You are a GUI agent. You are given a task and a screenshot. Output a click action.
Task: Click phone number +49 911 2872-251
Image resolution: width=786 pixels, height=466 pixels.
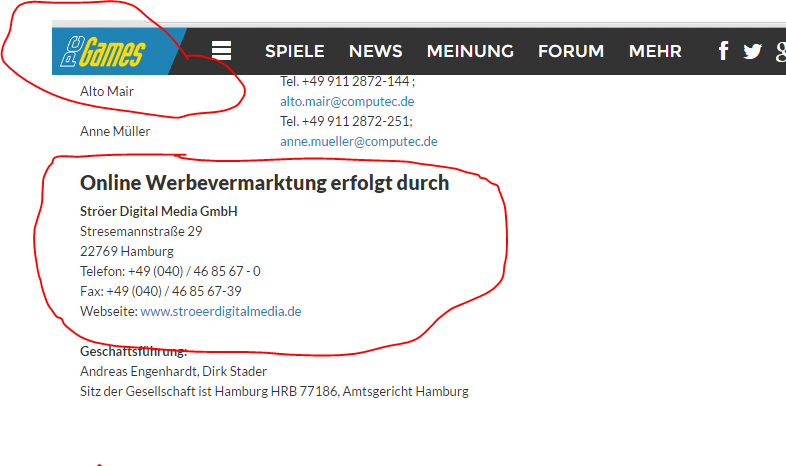pos(355,121)
